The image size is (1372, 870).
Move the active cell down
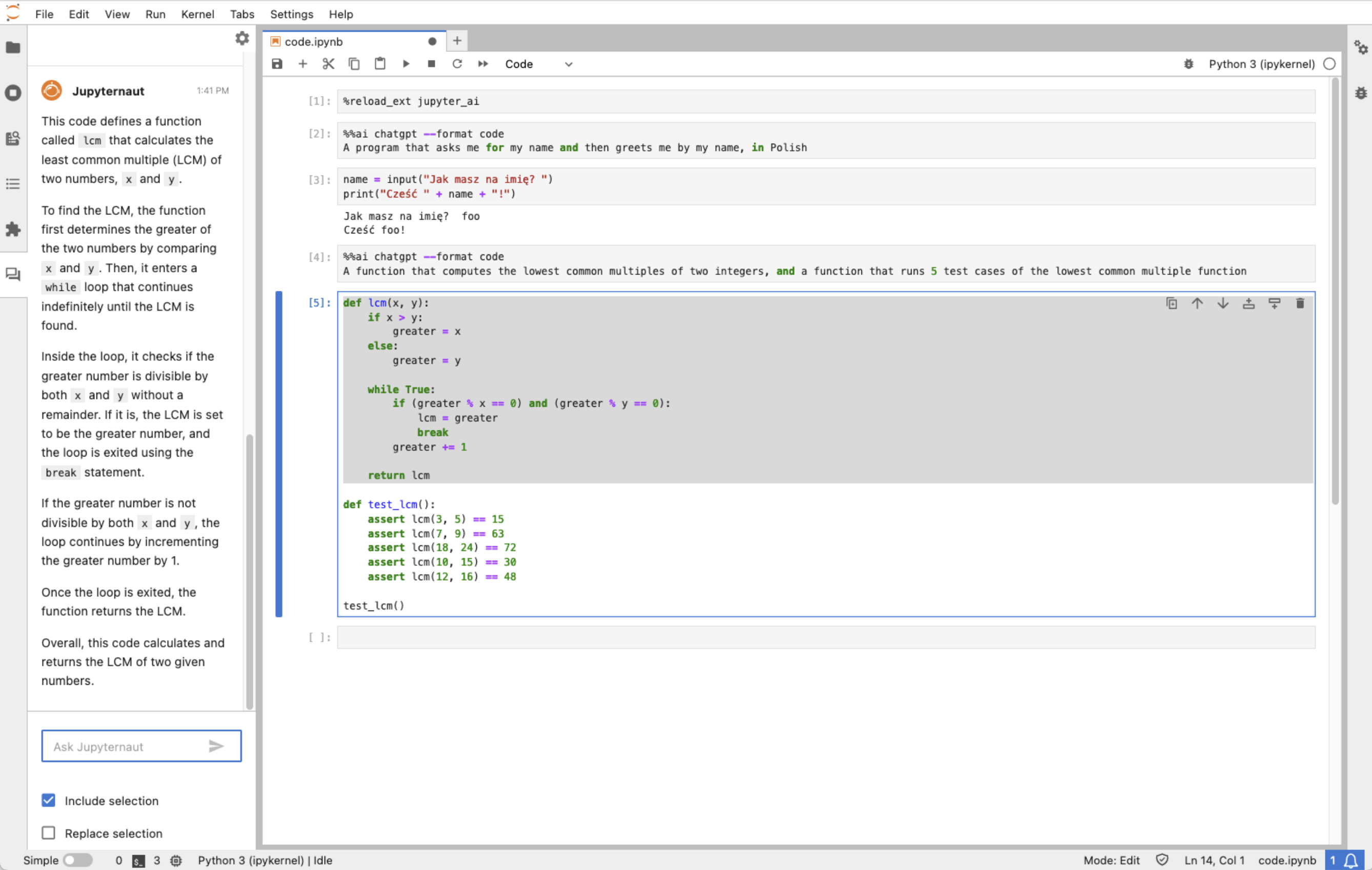[1223, 303]
